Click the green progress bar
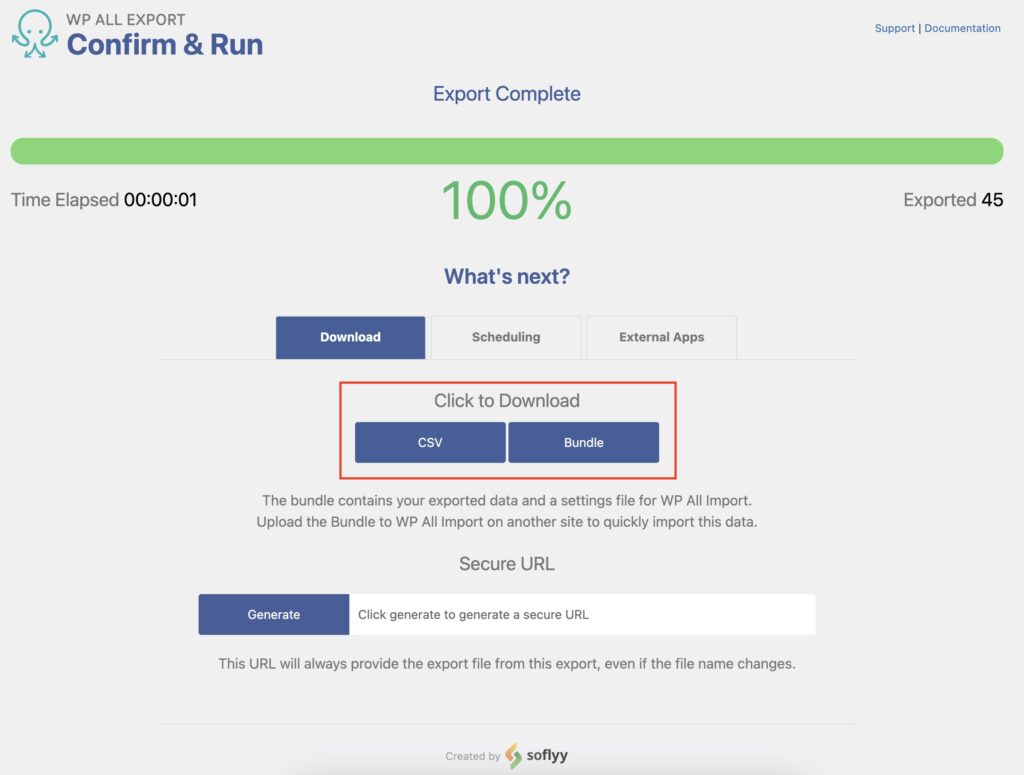Image resolution: width=1024 pixels, height=775 pixels. click(x=507, y=150)
